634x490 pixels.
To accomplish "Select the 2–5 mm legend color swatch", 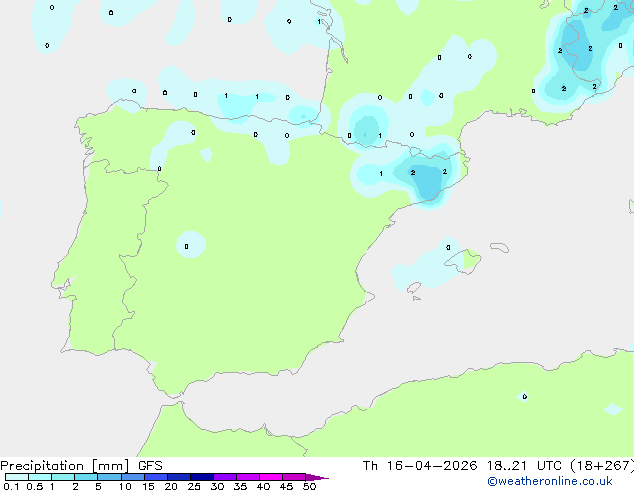I will (x=86, y=477).
